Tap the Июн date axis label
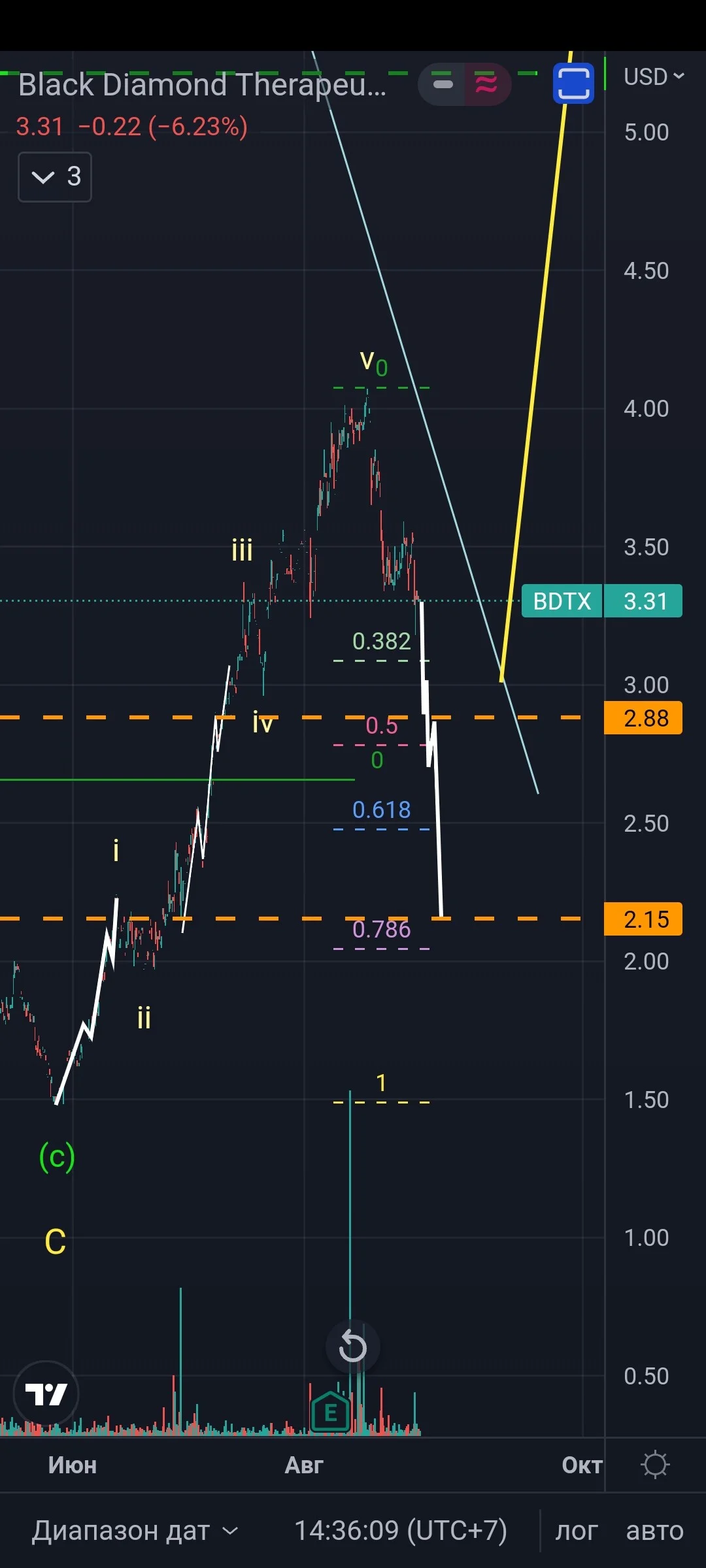This screenshot has height=1568, width=706. pos(73,1465)
